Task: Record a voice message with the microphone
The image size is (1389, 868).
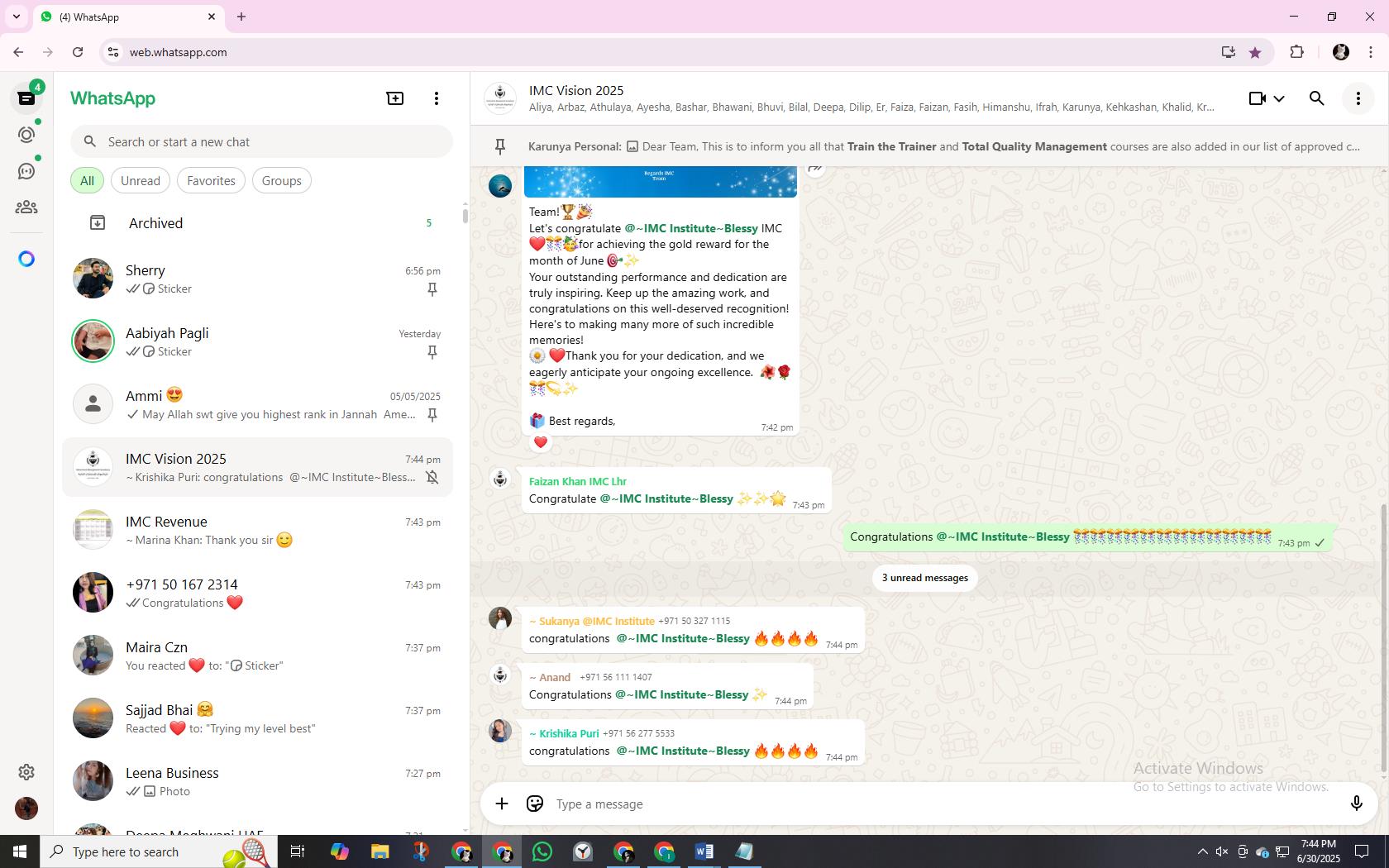Action: [1356, 804]
